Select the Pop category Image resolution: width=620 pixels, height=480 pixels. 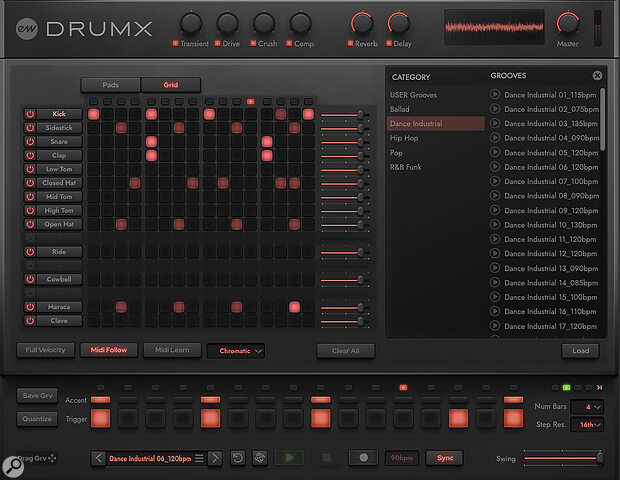[435, 153]
